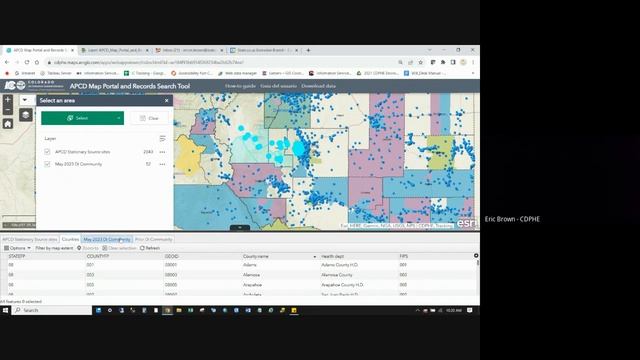Open more options for May 2023 DI Community
This screenshot has width=640, height=360.
(162, 164)
